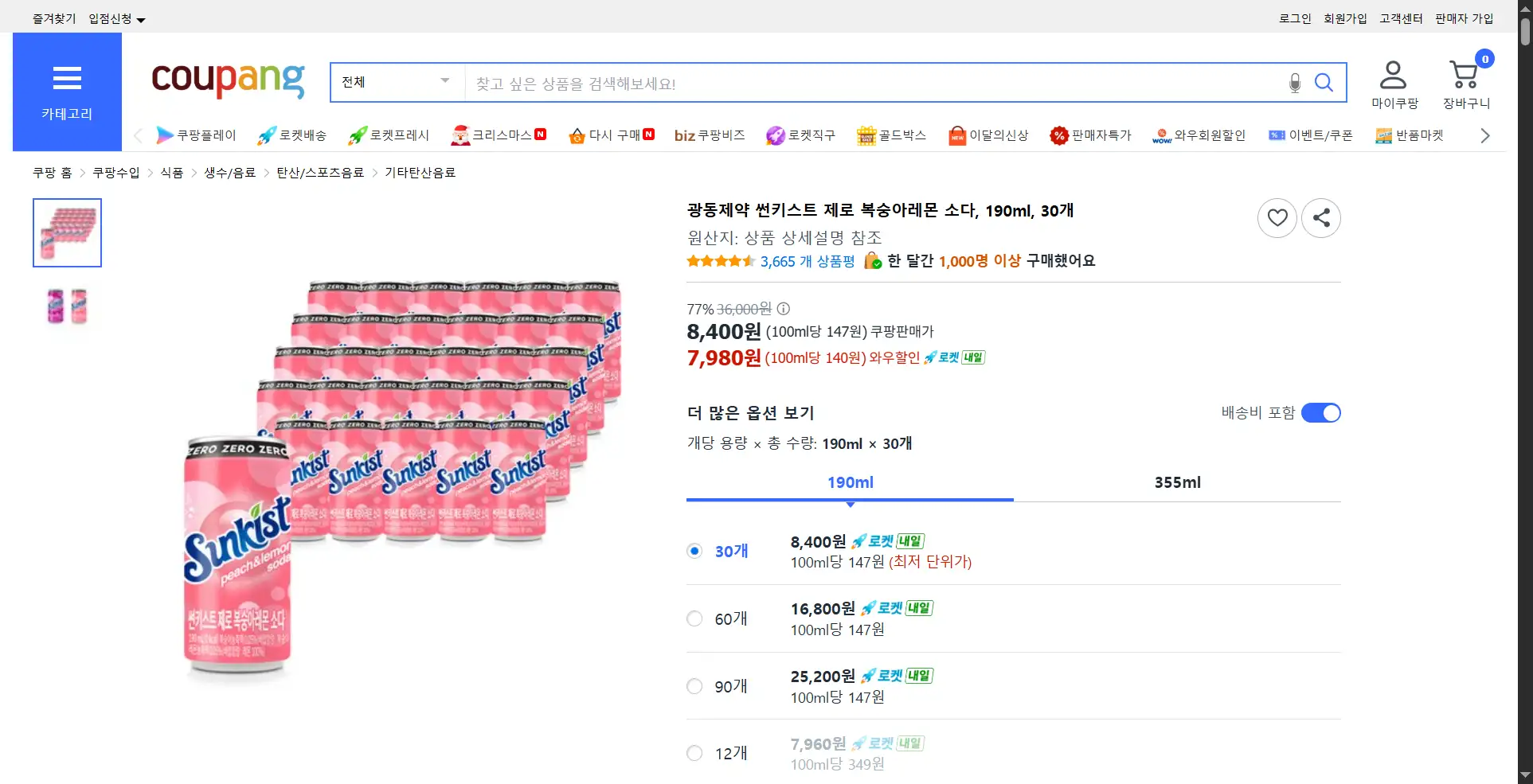Open the My Coupang profile icon
This screenshot has height=784, width=1533.
pyautogui.click(x=1393, y=76)
